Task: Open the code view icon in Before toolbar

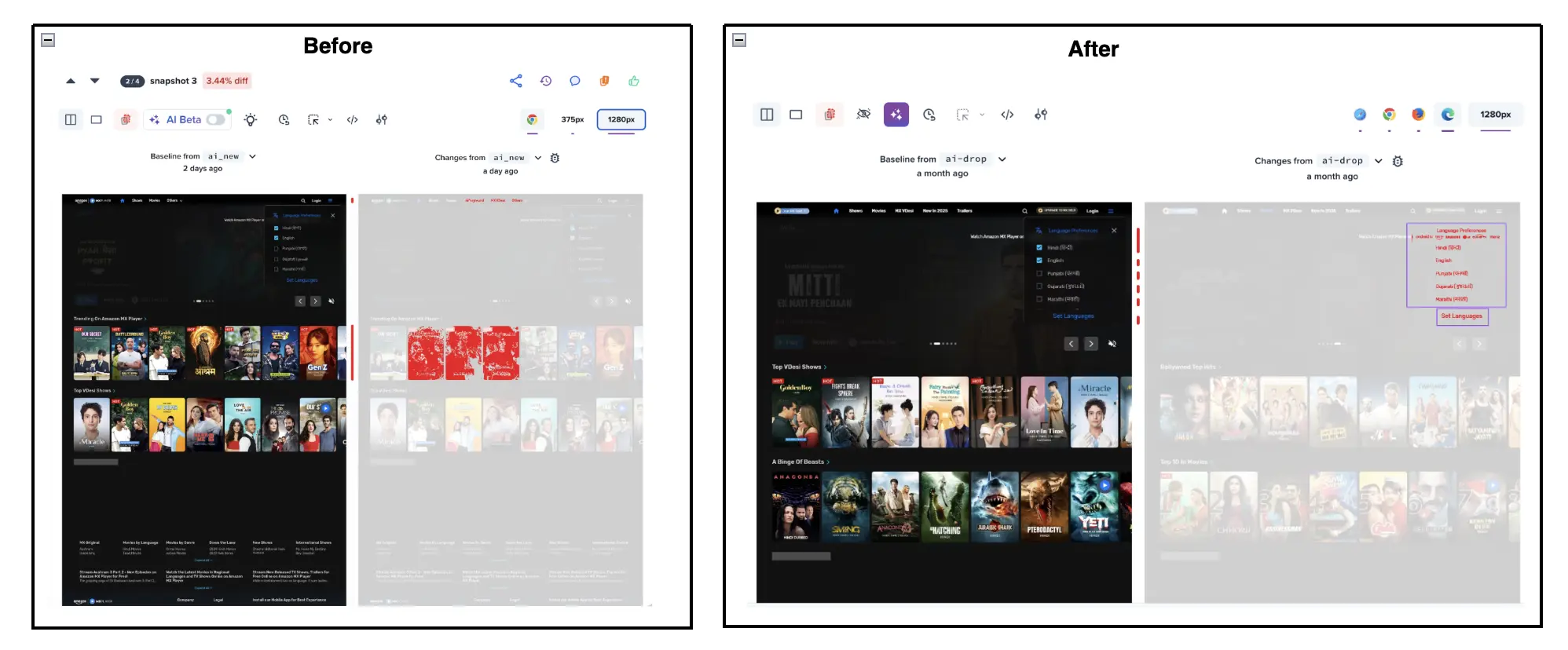Action: (x=353, y=119)
